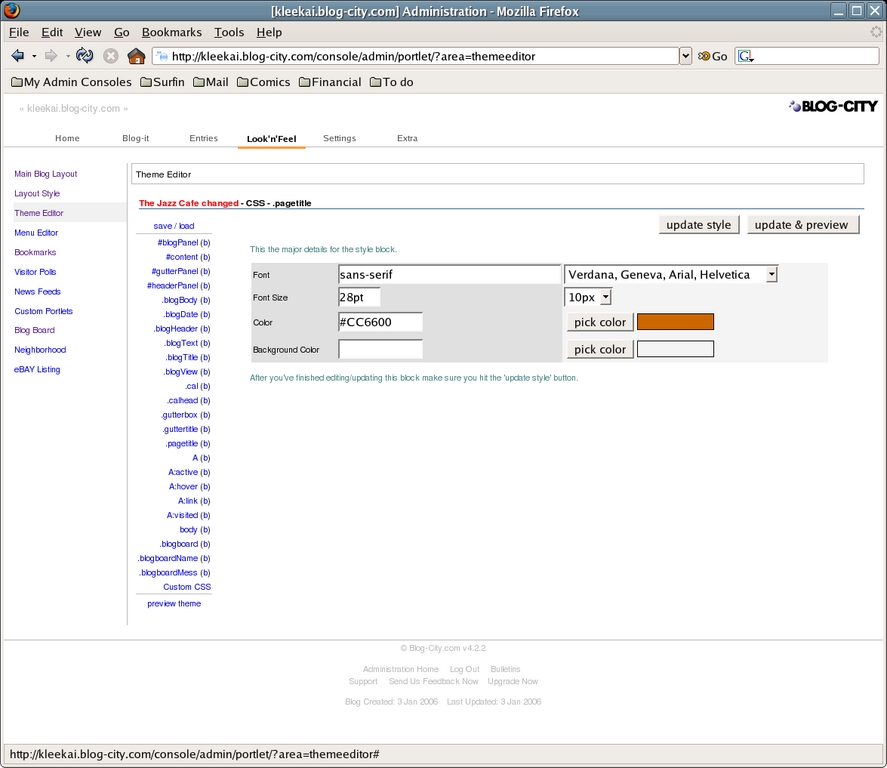Select Menu Editor in the sidebar

click(36, 233)
